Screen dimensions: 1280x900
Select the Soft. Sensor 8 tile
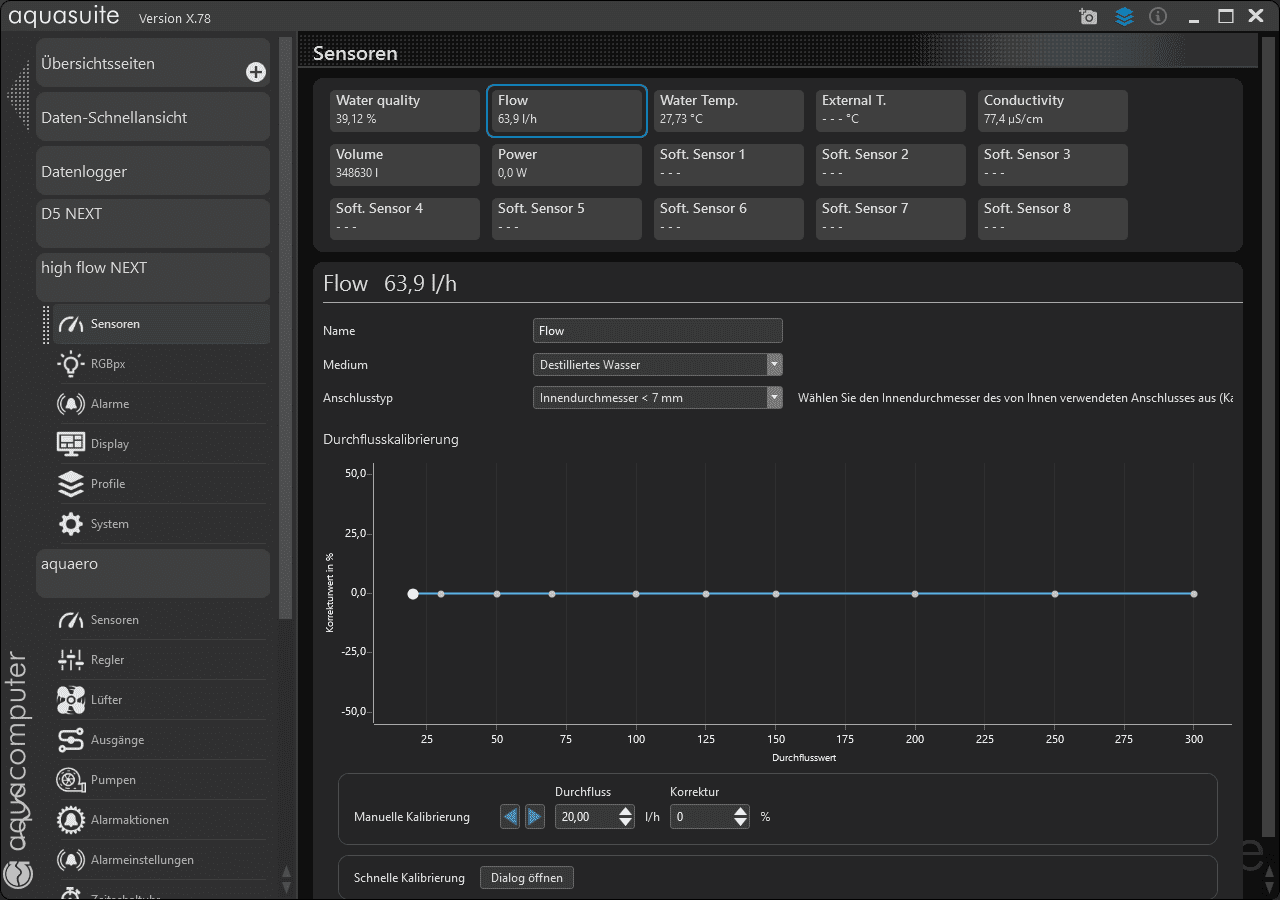click(1053, 219)
